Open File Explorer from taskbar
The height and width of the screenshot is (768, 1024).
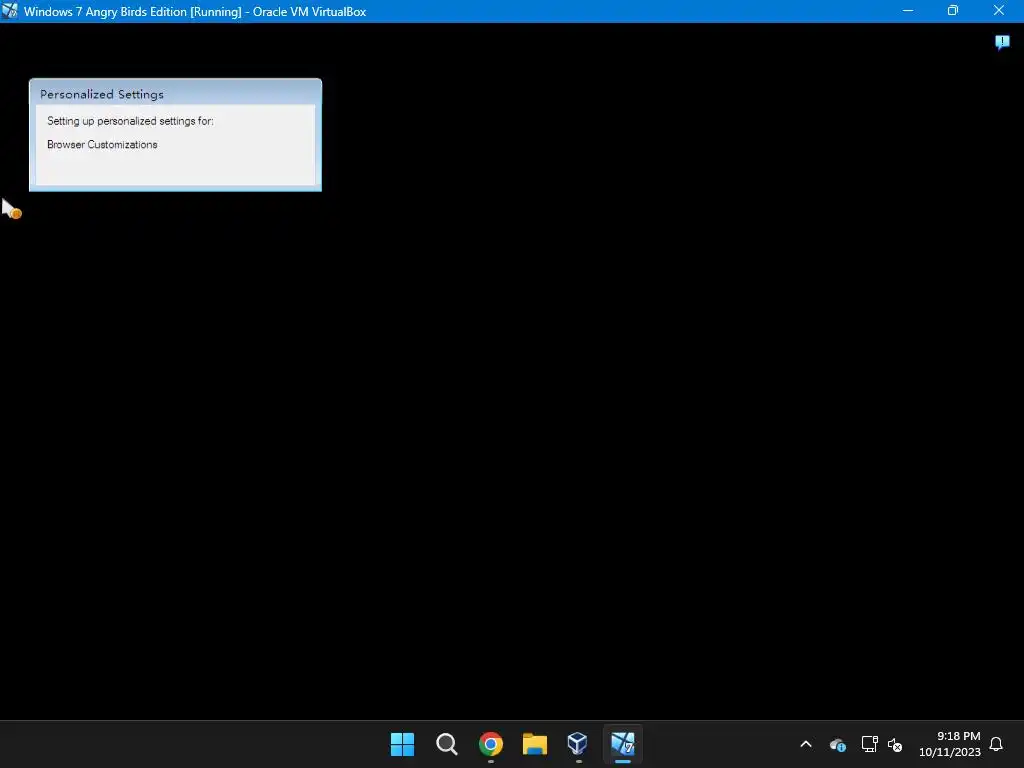pyautogui.click(x=535, y=744)
